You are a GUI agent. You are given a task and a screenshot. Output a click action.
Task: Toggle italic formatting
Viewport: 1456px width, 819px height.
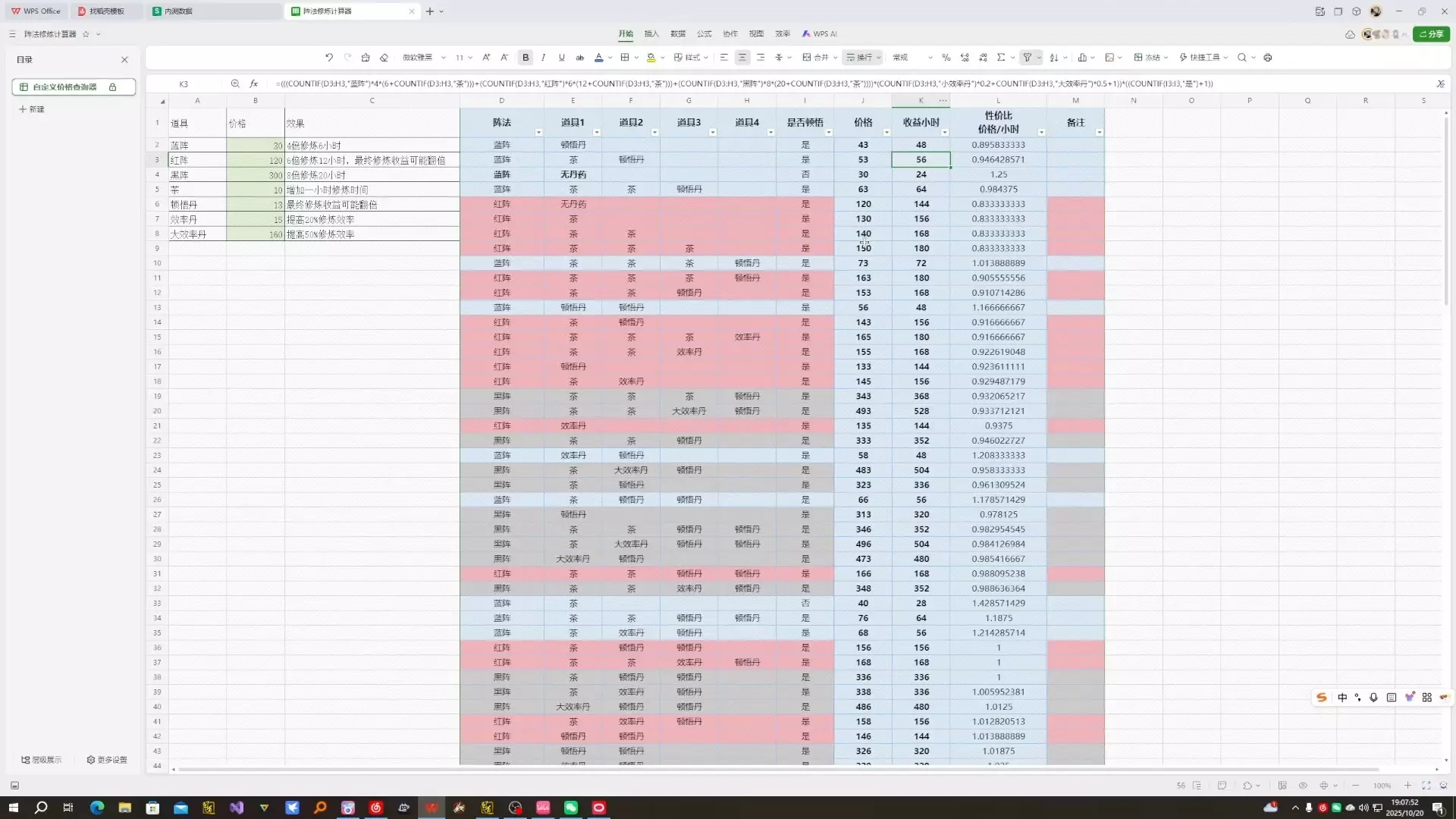(544, 58)
